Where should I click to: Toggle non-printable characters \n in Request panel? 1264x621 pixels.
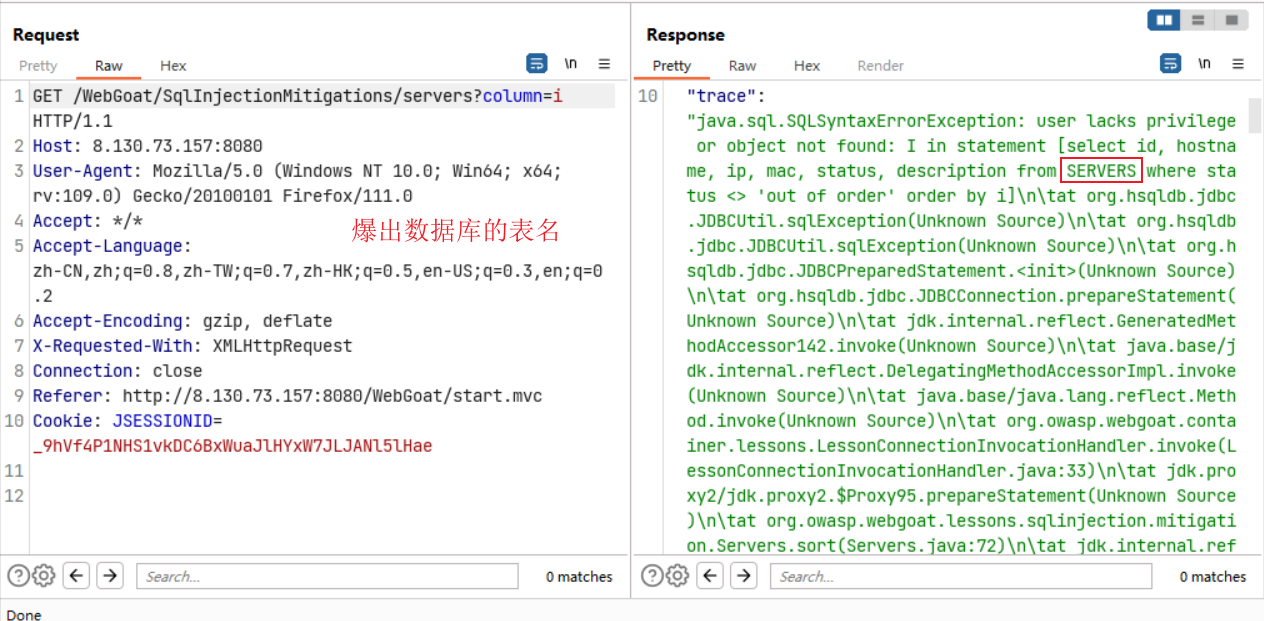pos(571,64)
